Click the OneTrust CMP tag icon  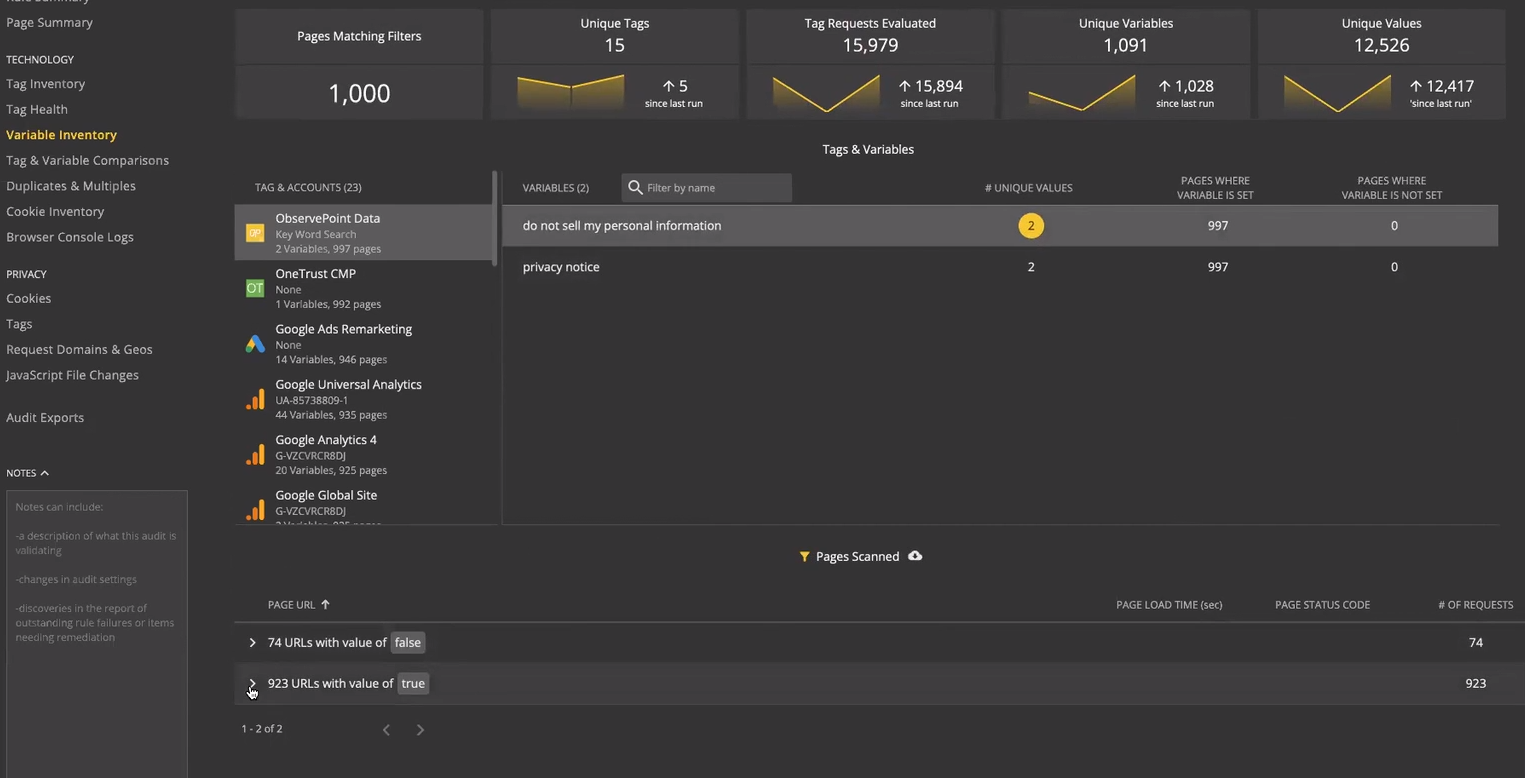tap(255, 288)
